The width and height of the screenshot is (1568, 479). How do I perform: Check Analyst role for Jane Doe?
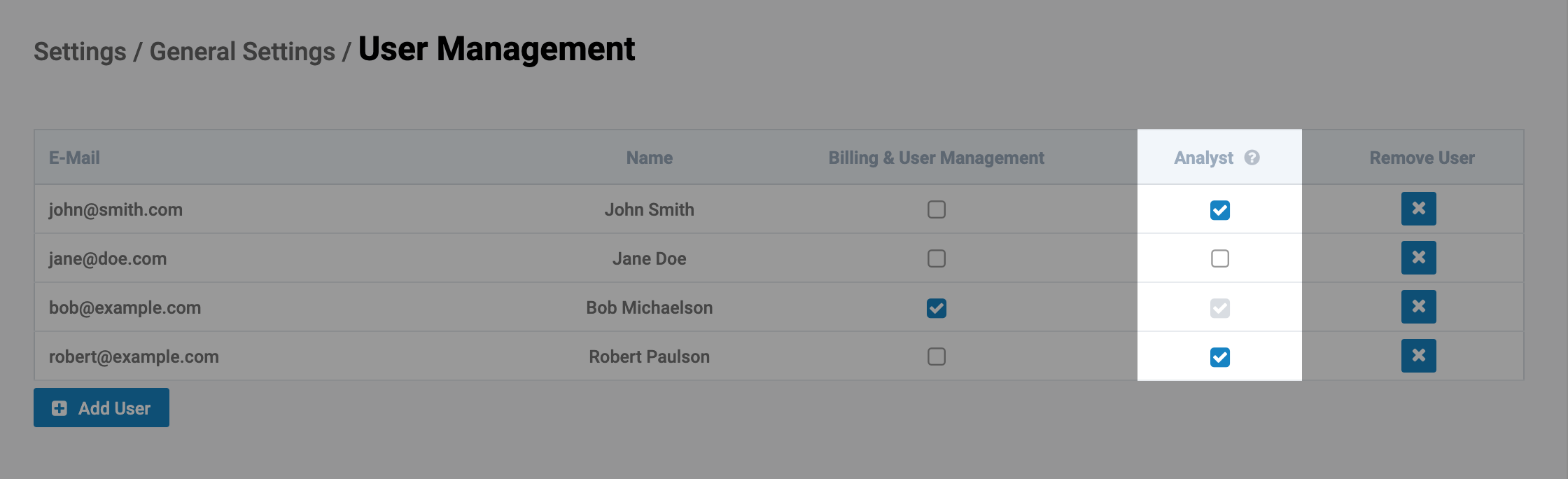(x=1219, y=258)
